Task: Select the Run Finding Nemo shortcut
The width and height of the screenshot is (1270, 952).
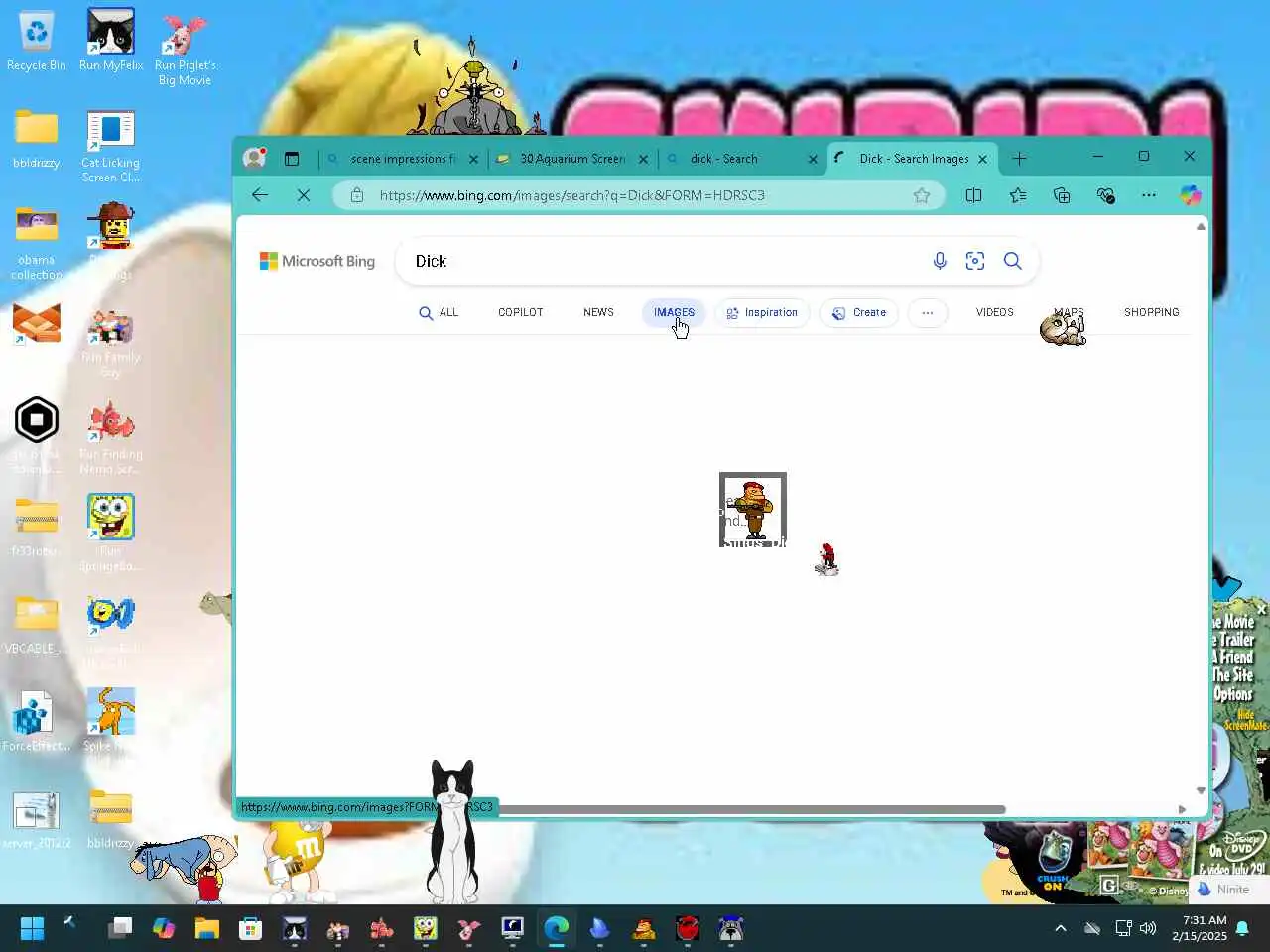Action: pyautogui.click(x=111, y=437)
